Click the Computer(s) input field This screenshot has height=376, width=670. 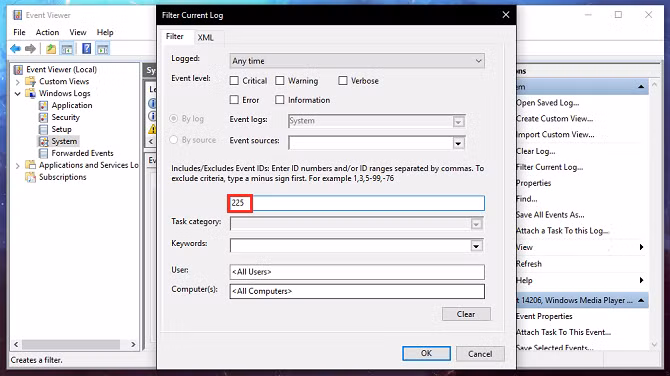point(357,291)
